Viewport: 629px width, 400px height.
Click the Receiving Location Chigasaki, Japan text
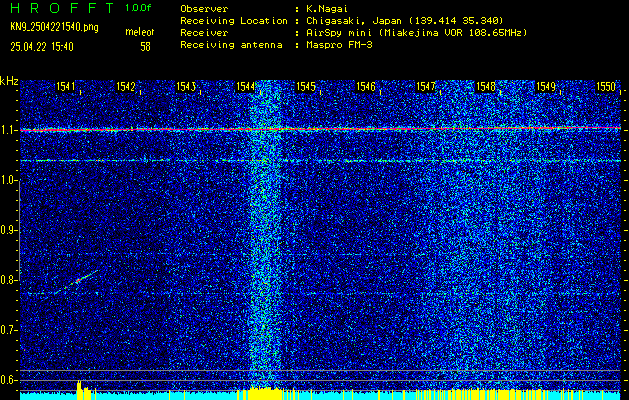coord(404,20)
